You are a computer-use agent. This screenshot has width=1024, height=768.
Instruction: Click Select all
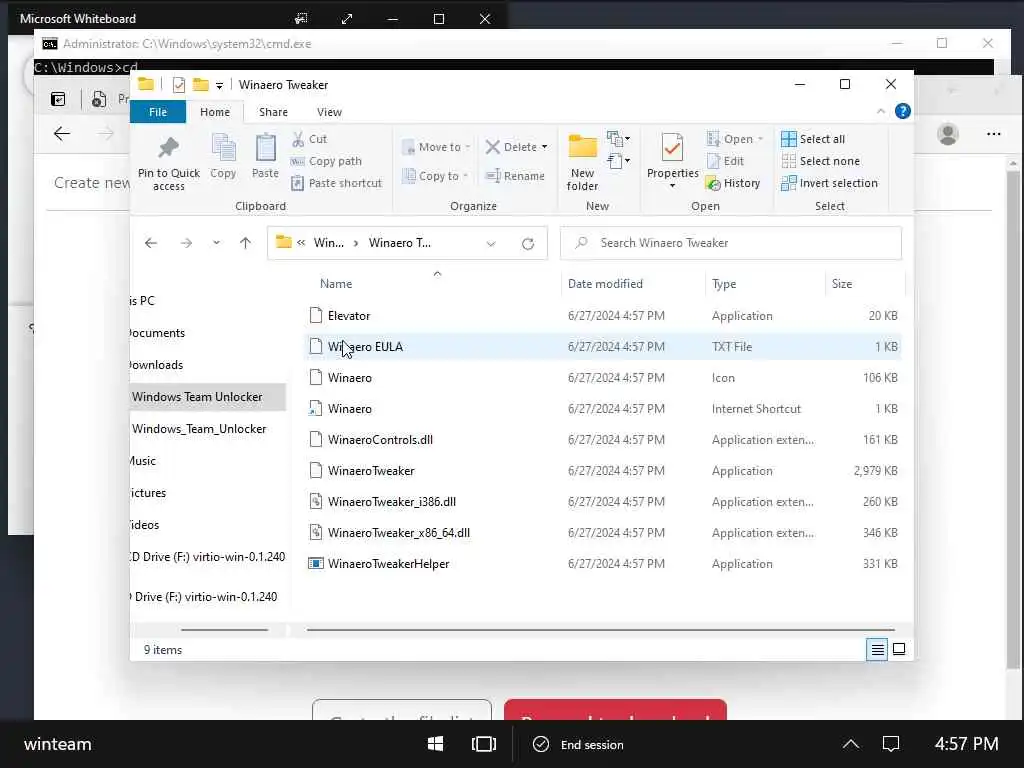pos(813,139)
